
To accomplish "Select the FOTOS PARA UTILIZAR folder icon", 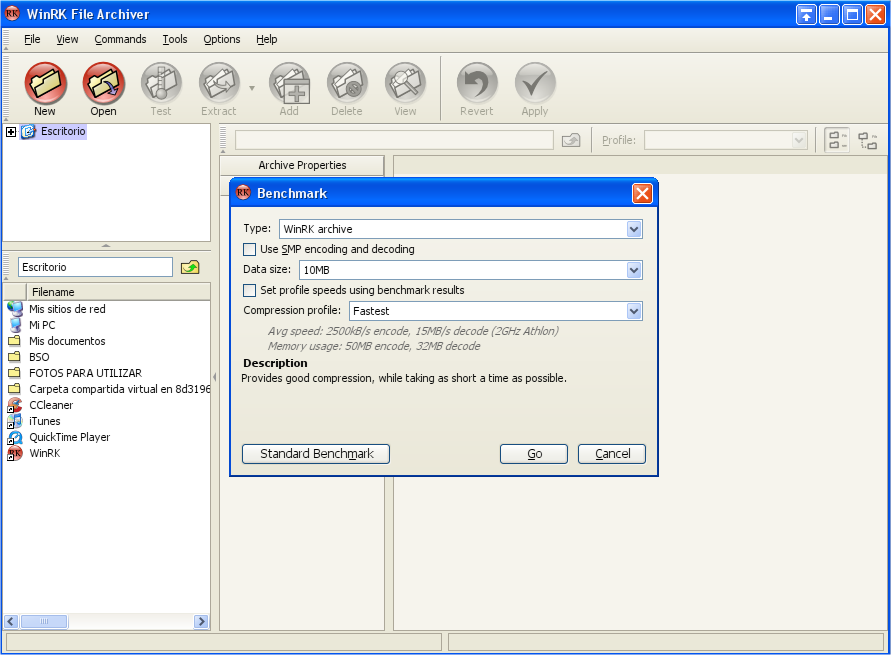I will click(15, 373).
